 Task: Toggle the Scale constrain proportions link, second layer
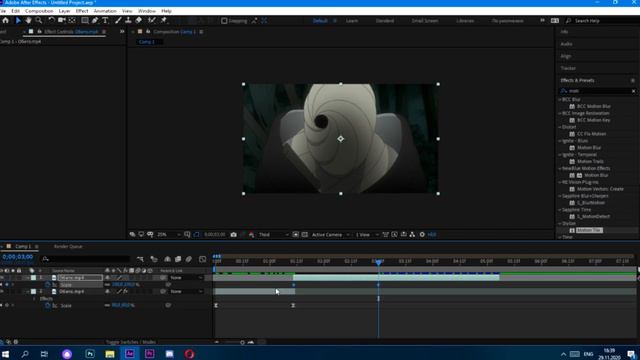click(x=107, y=305)
